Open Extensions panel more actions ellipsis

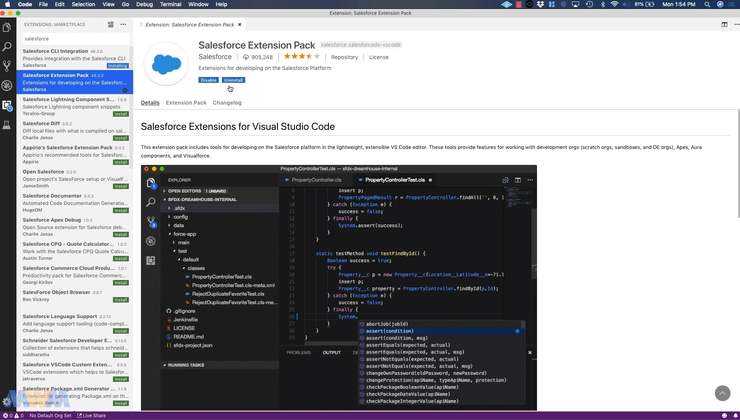(x=123, y=24)
